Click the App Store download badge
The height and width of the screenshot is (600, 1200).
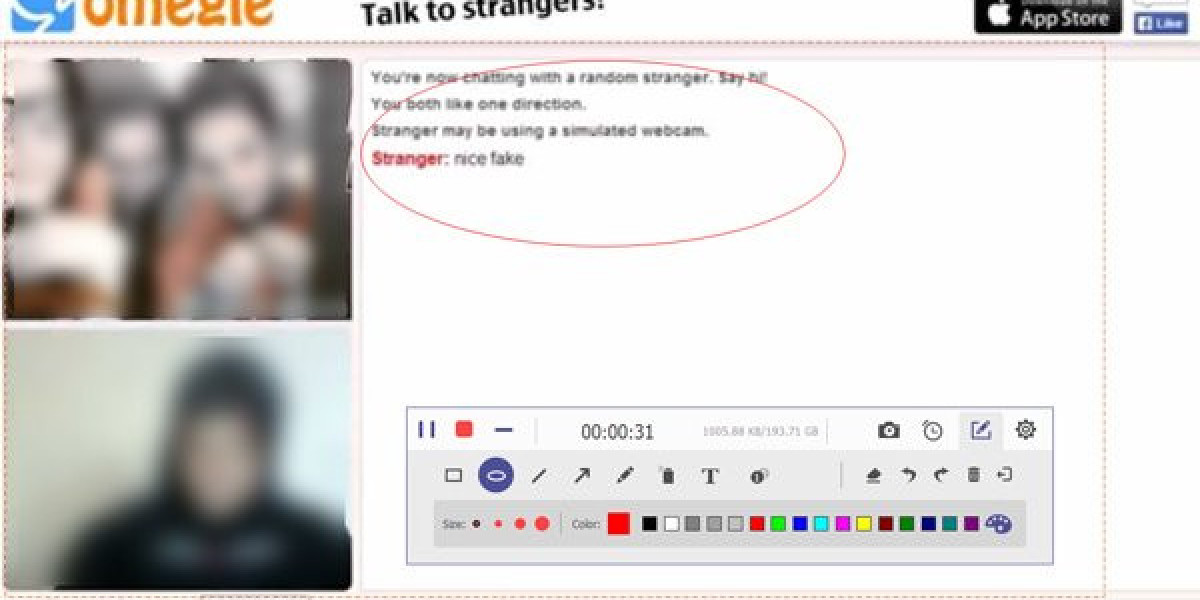coord(1048,15)
